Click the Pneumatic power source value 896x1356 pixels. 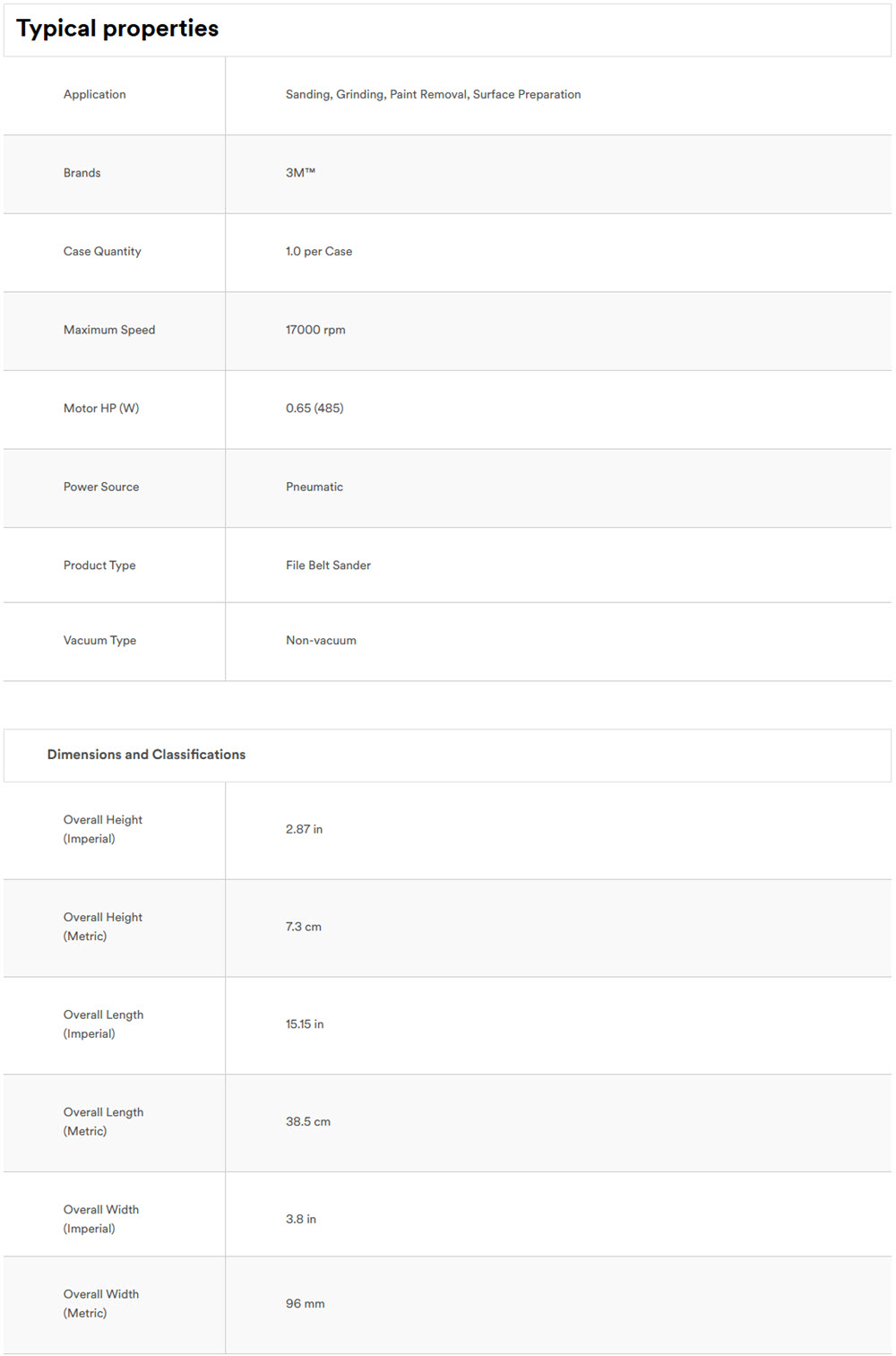tap(314, 487)
